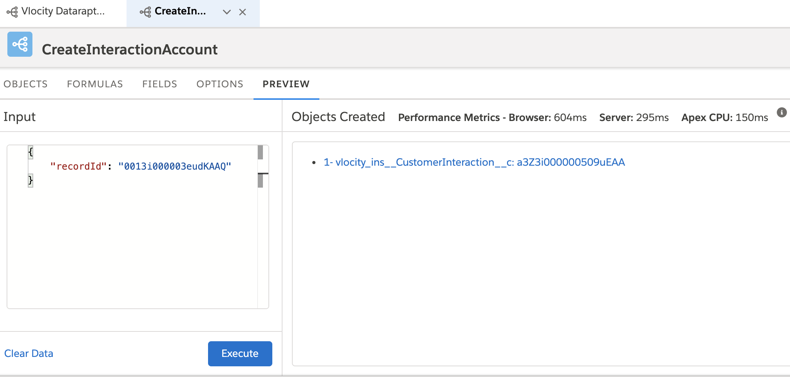Click the performance metrics info icon
Image resolution: width=790 pixels, height=387 pixels.
click(x=781, y=112)
